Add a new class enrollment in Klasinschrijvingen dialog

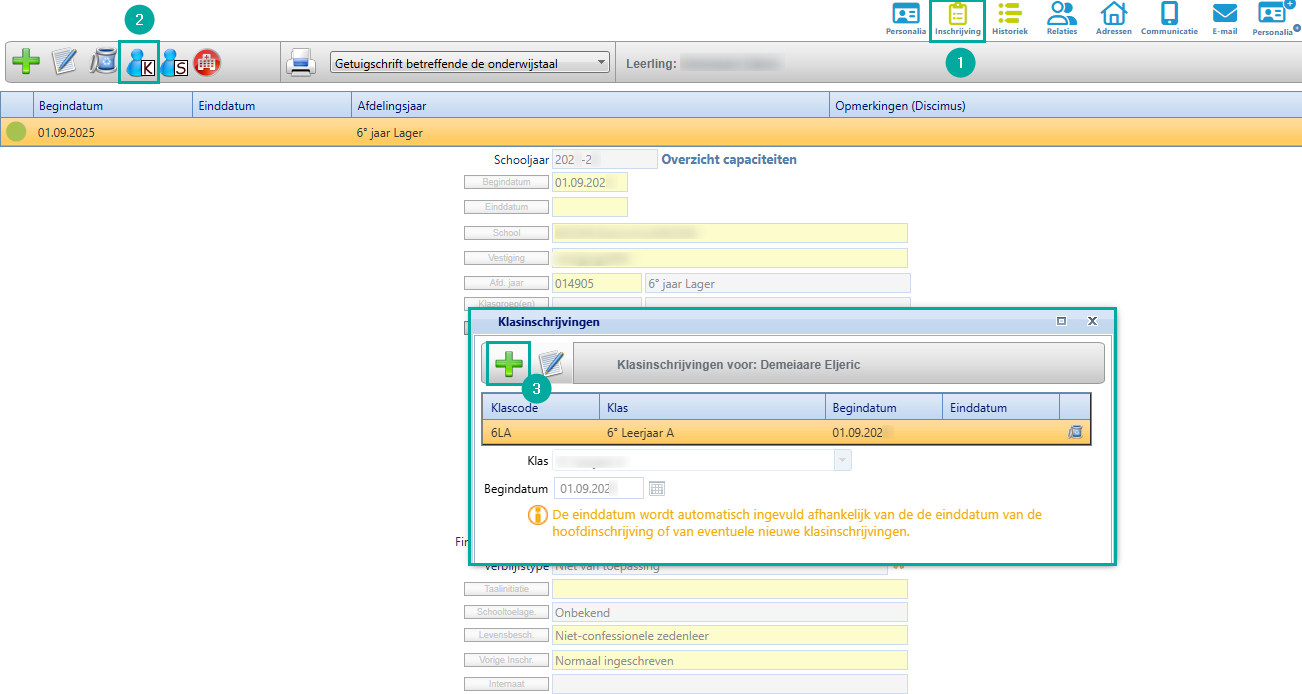point(508,363)
